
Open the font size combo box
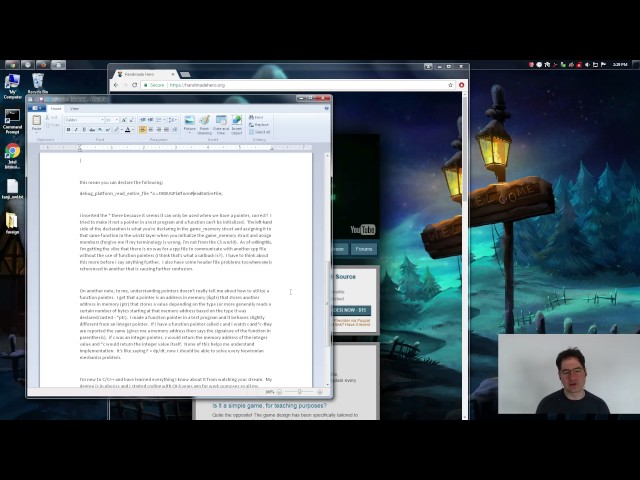point(112,120)
